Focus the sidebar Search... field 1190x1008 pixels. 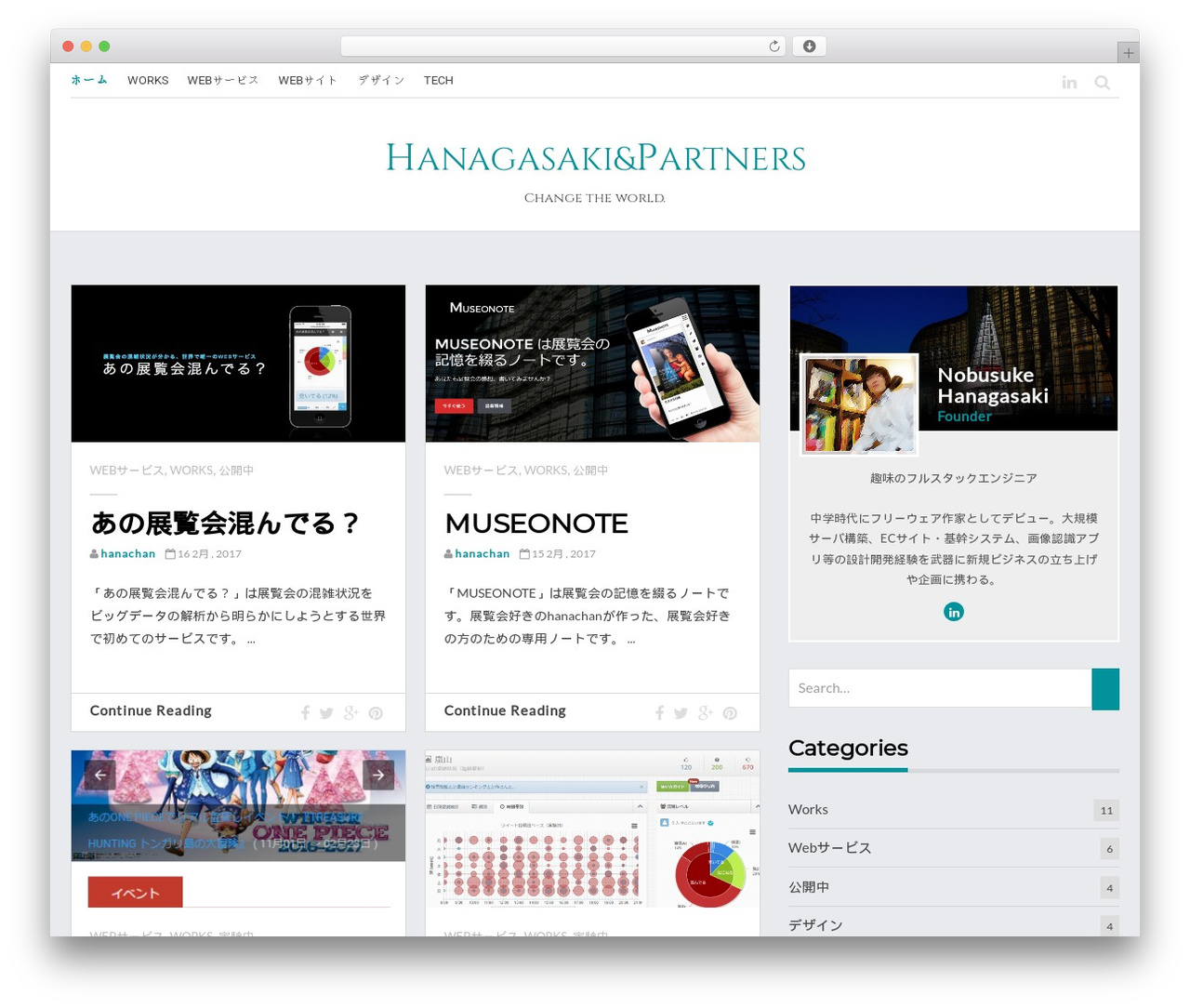click(x=940, y=688)
